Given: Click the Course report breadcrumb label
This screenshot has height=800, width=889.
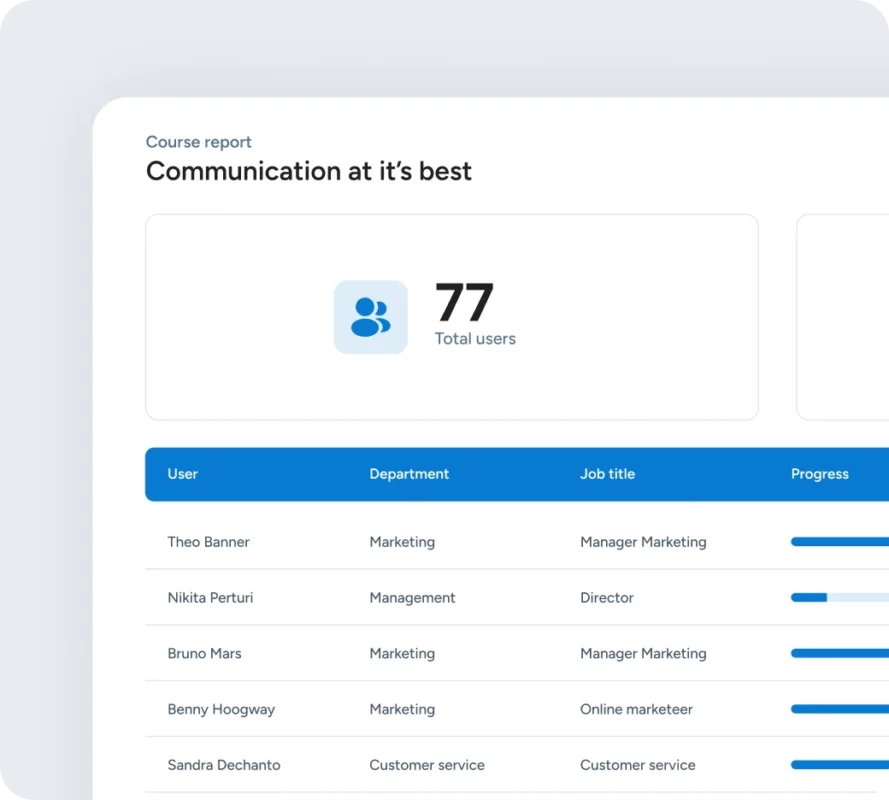Looking at the screenshot, I should coord(199,142).
